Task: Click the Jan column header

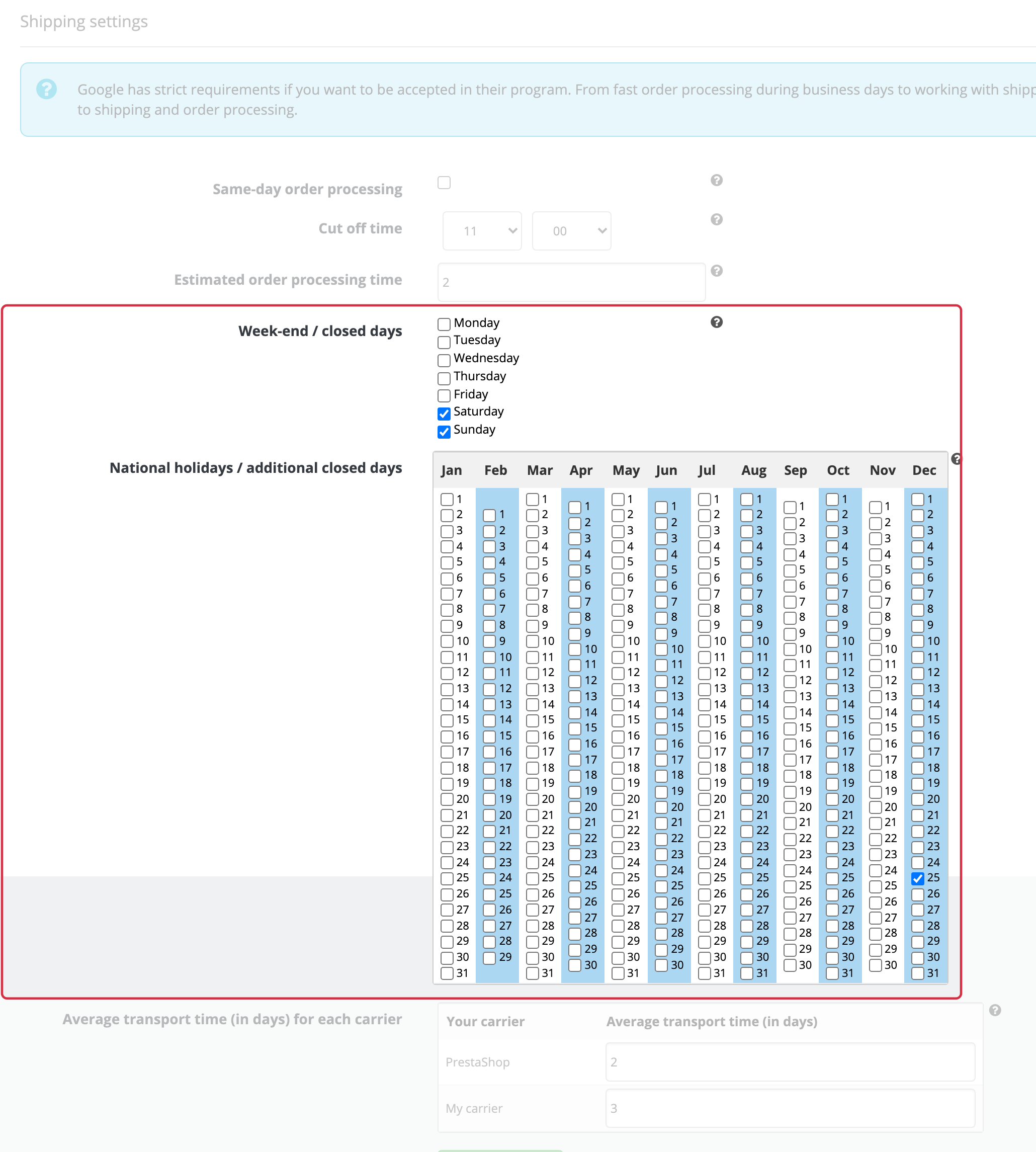Action: click(x=452, y=470)
